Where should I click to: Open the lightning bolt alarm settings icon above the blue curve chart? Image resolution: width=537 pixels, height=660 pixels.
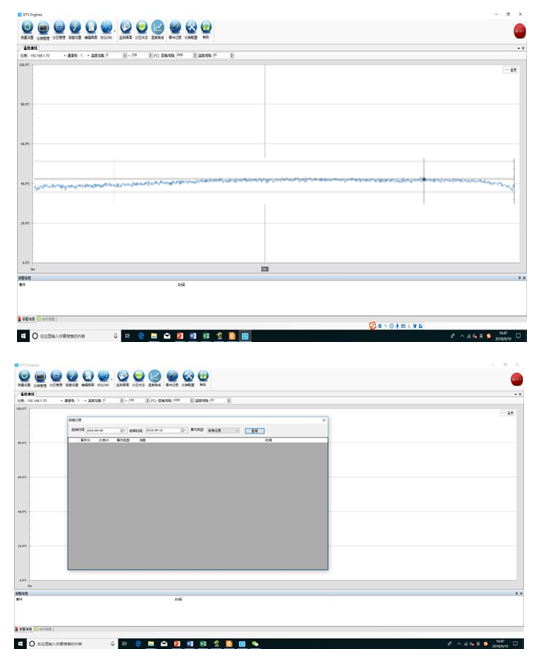(75, 28)
